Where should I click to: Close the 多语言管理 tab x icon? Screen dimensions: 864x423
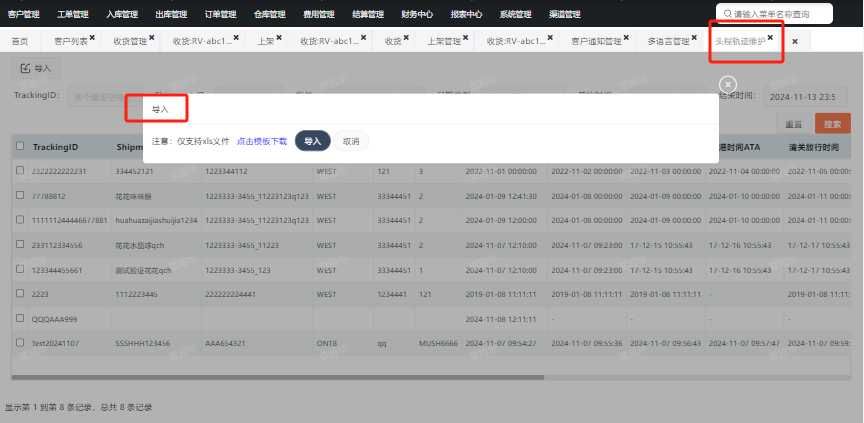[694, 37]
